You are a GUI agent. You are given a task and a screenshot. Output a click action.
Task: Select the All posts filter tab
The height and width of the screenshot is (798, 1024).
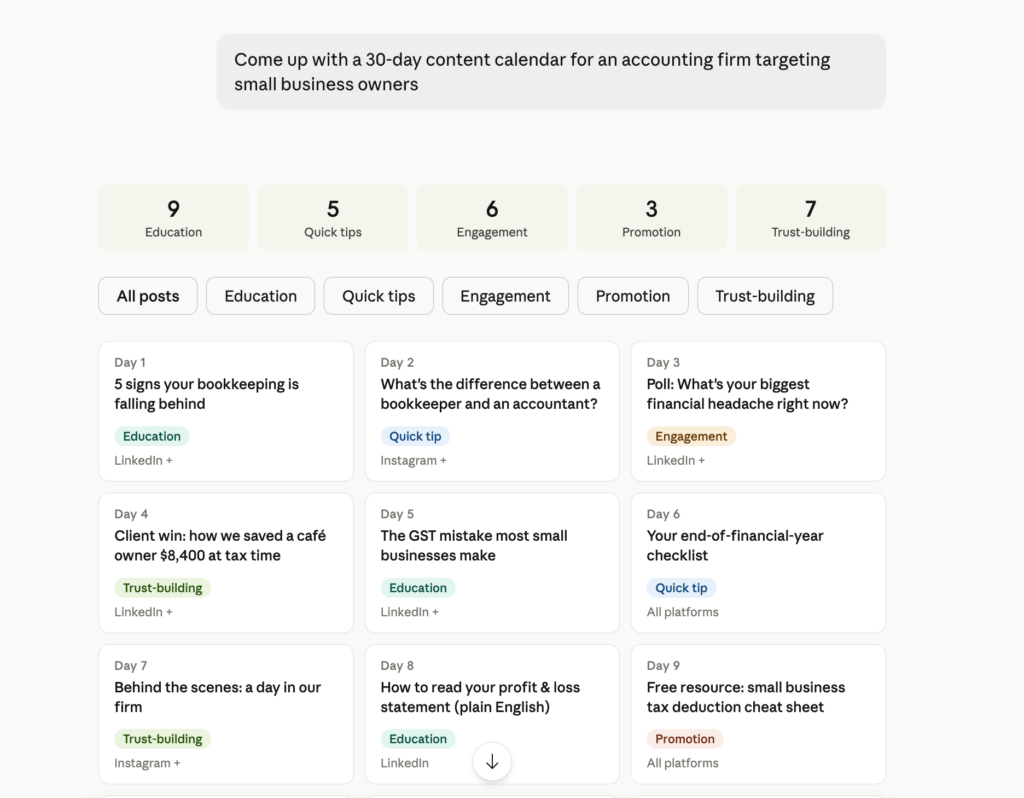(x=147, y=296)
